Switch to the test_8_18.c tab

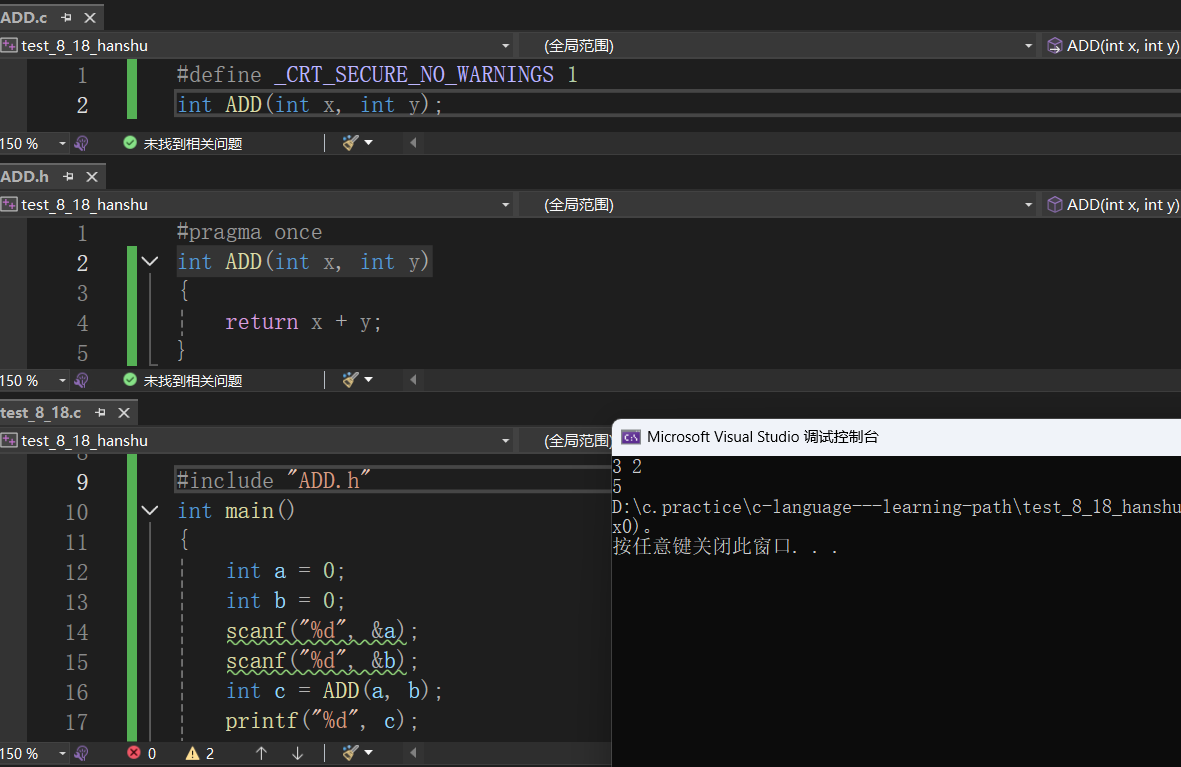[x=41, y=413]
